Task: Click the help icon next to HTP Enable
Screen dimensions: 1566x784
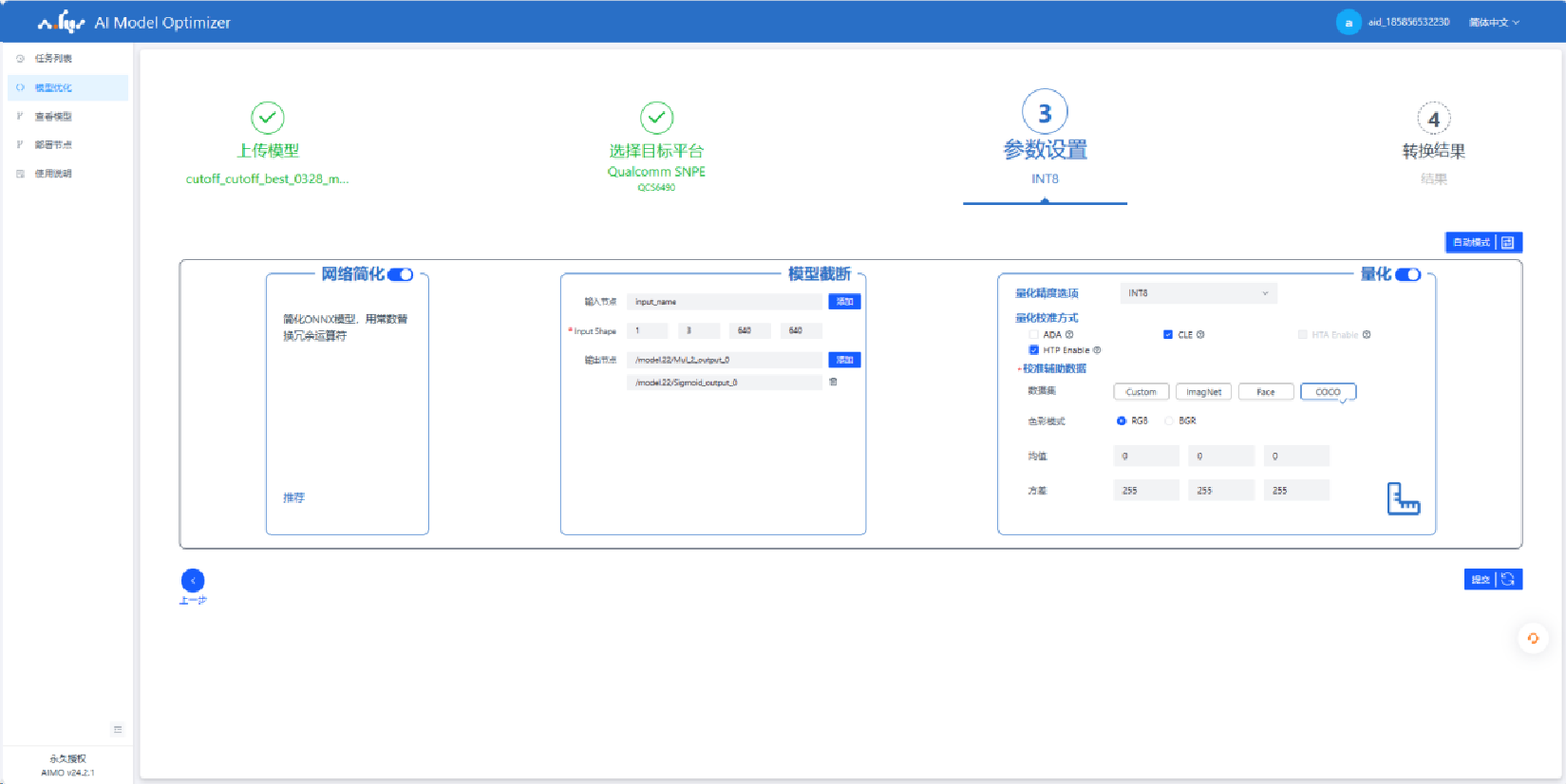Action: click(1097, 350)
